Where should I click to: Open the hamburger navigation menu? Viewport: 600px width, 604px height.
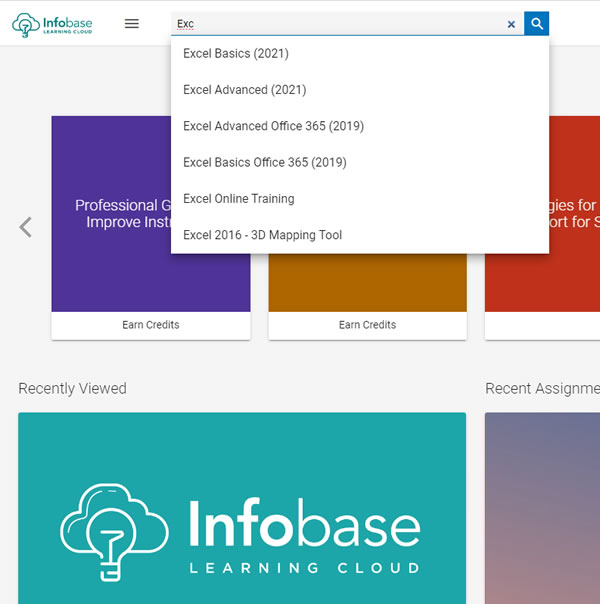click(x=132, y=23)
